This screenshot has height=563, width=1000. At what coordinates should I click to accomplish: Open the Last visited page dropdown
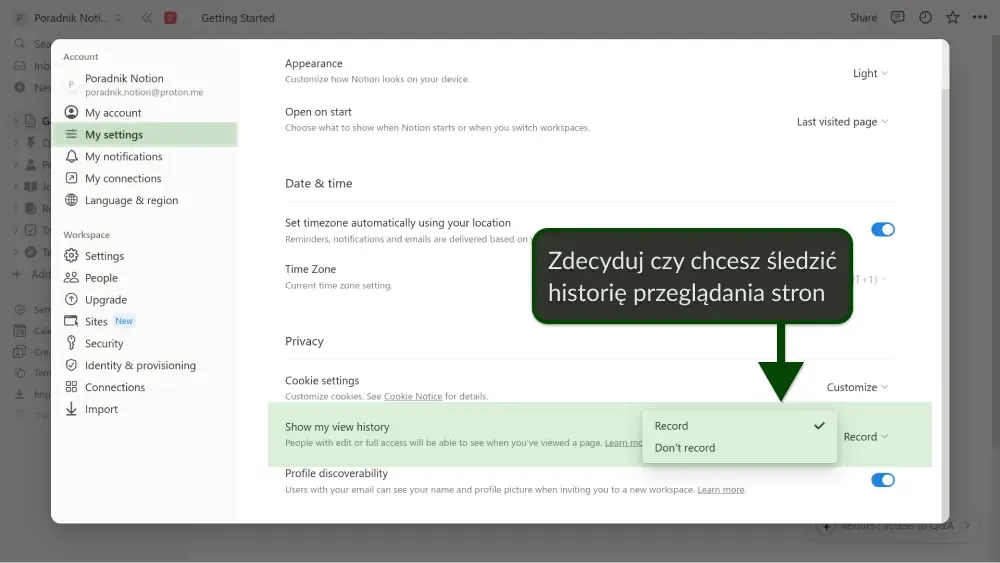[x=842, y=122]
